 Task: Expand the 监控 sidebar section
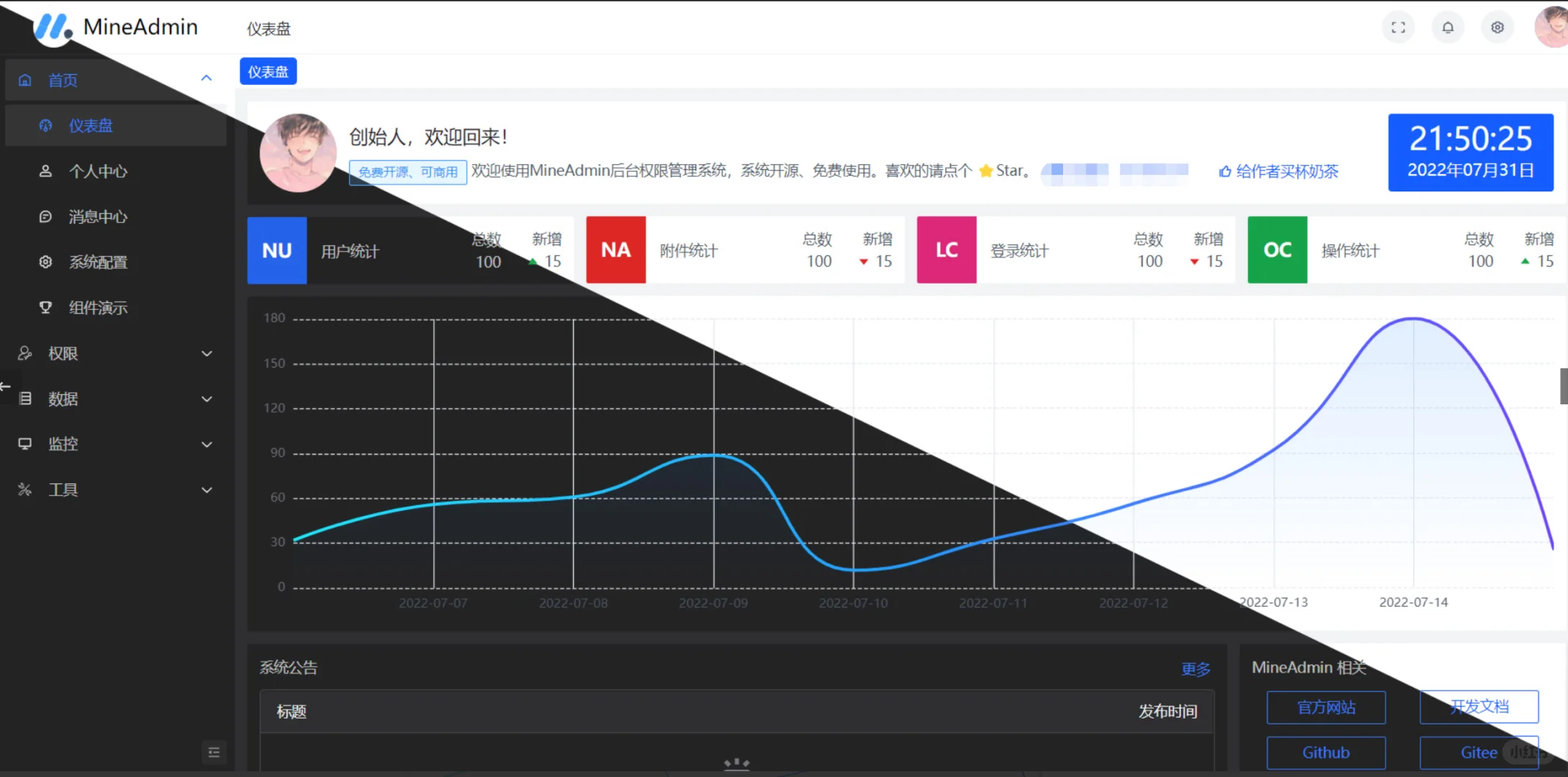pyautogui.click(x=63, y=444)
